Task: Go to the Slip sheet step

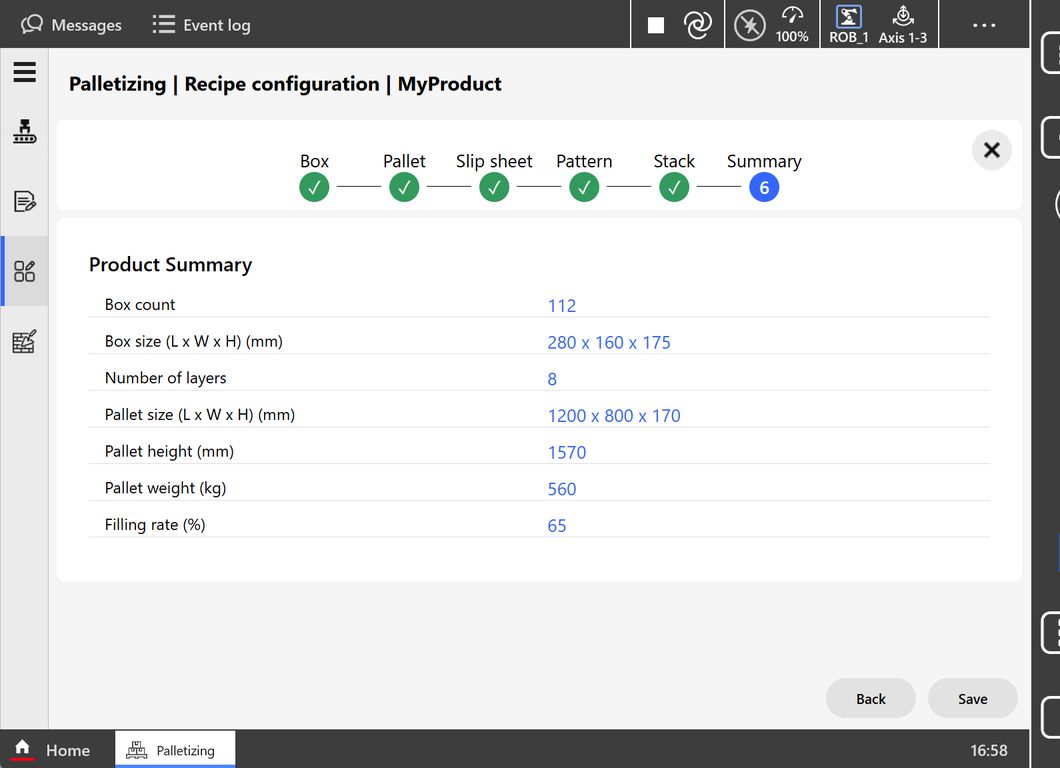Action: (494, 187)
